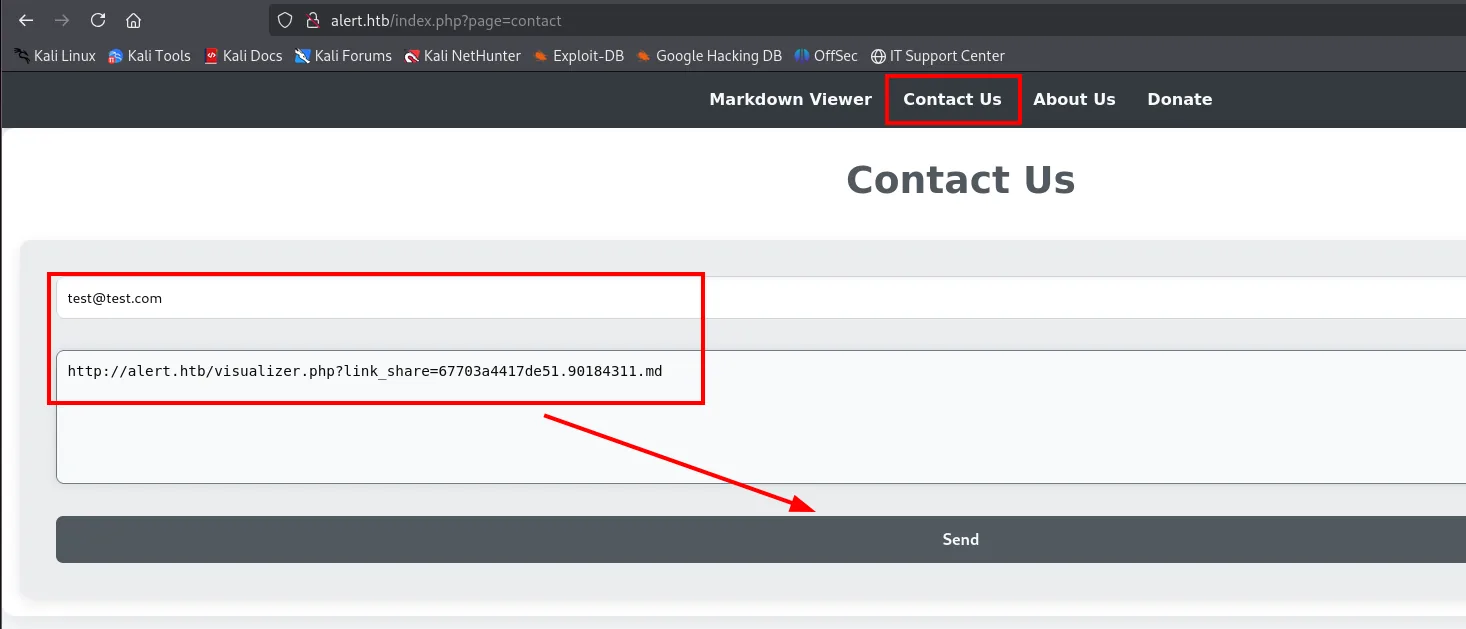The image size is (1466, 629).
Task: Reload the page with refresh icon
Action: click(98, 20)
